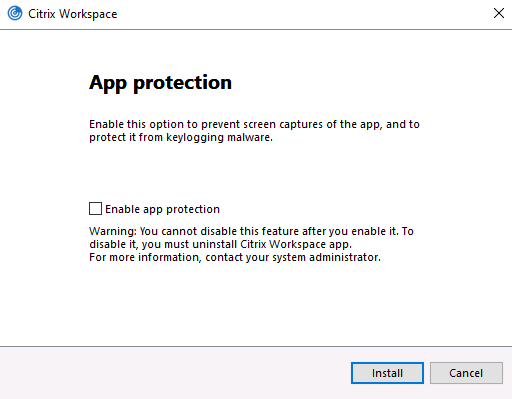Tick the Enable app protection checkbox
This screenshot has width=512, height=399.
[x=95, y=209]
